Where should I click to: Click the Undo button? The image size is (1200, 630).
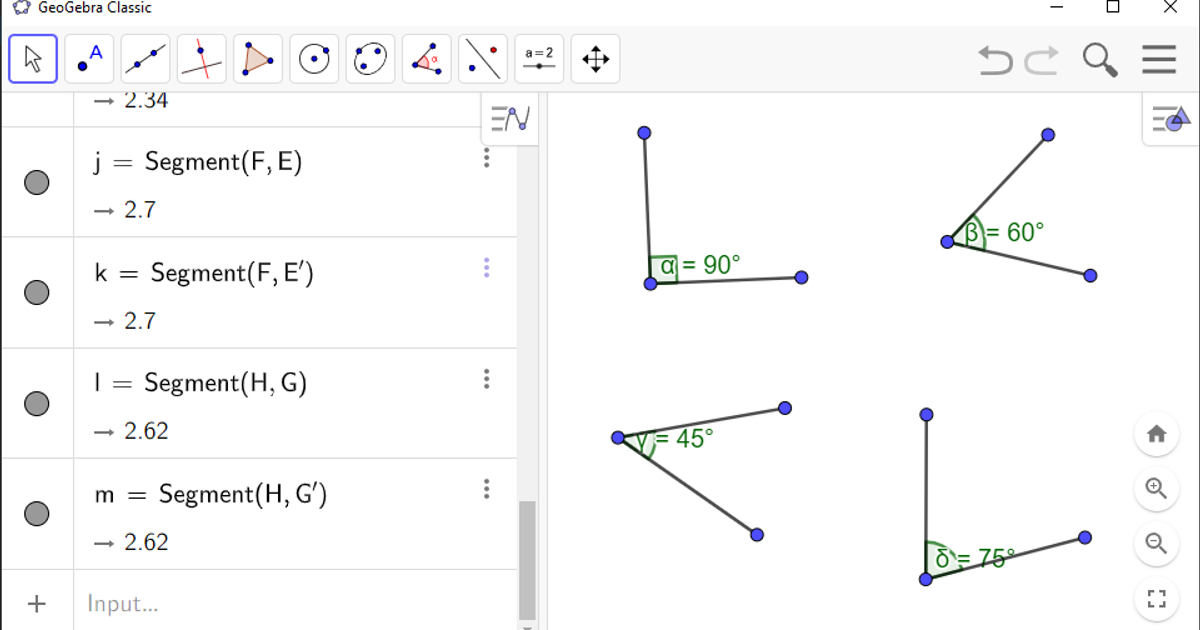click(x=994, y=60)
